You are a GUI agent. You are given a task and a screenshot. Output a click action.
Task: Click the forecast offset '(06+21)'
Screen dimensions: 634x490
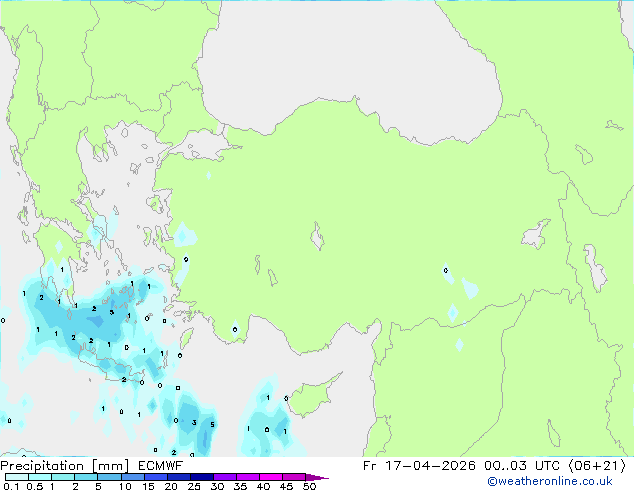tap(597, 466)
